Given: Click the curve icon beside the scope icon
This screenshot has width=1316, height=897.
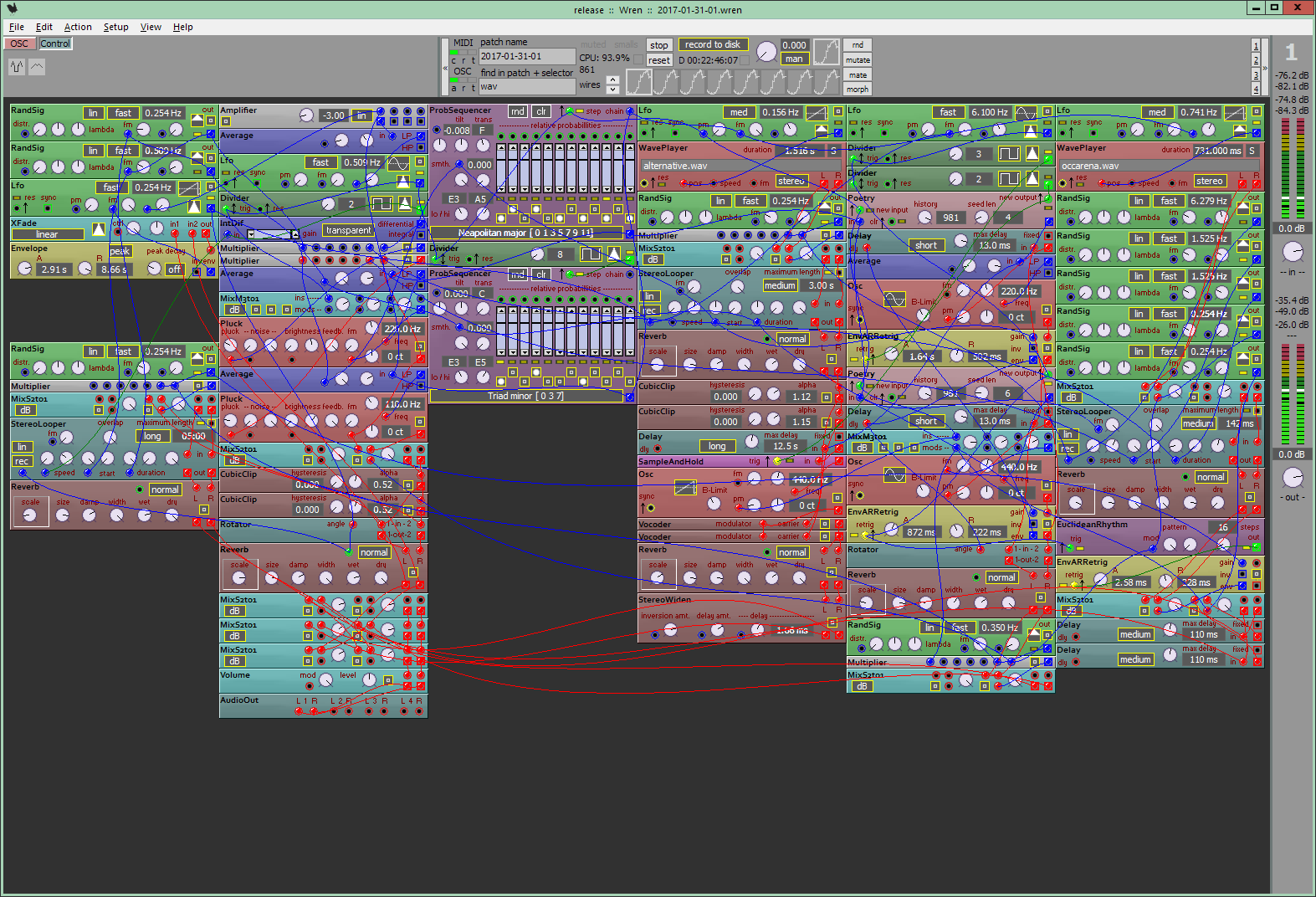Looking at the screenshot, I should click(37, 67).
